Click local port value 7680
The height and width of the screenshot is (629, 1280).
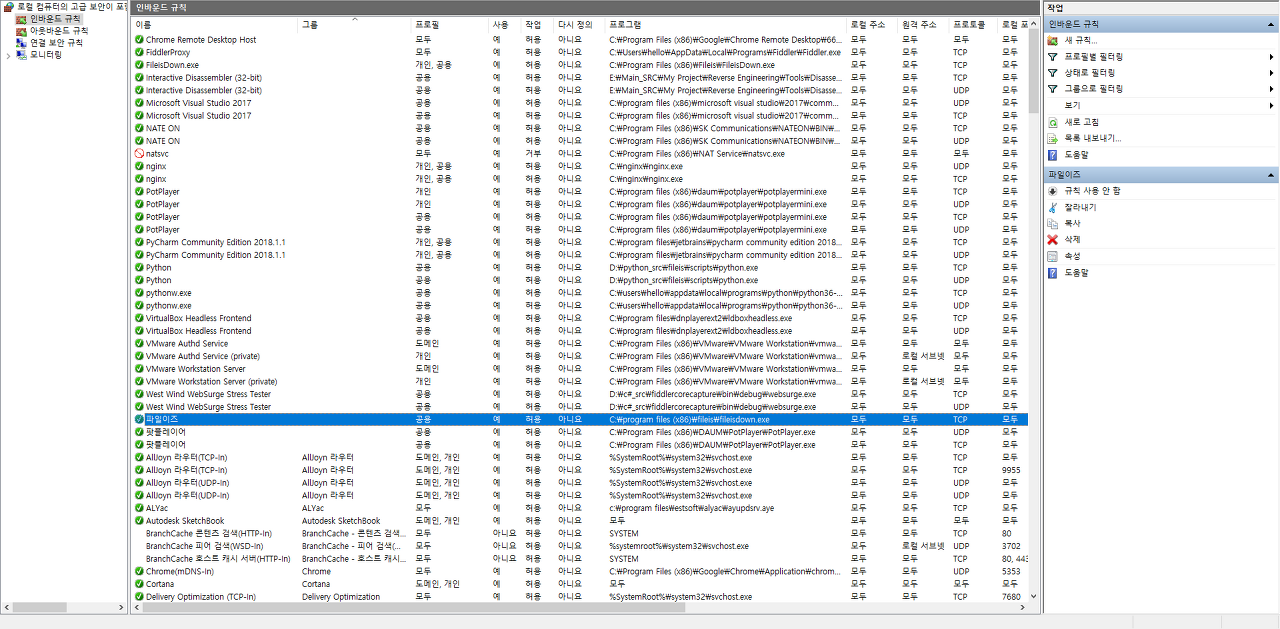click(1011, 597)
